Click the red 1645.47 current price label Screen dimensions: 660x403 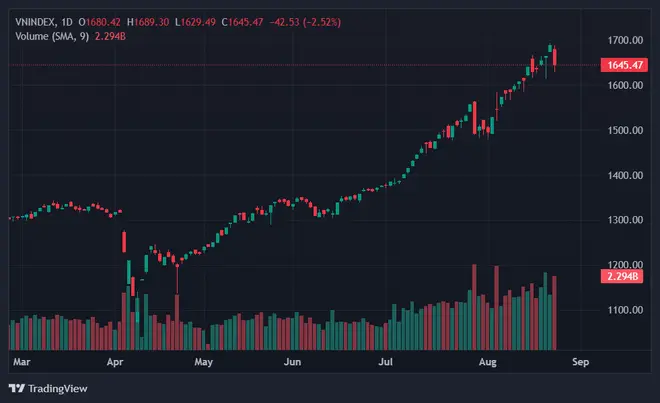(623, 65)
